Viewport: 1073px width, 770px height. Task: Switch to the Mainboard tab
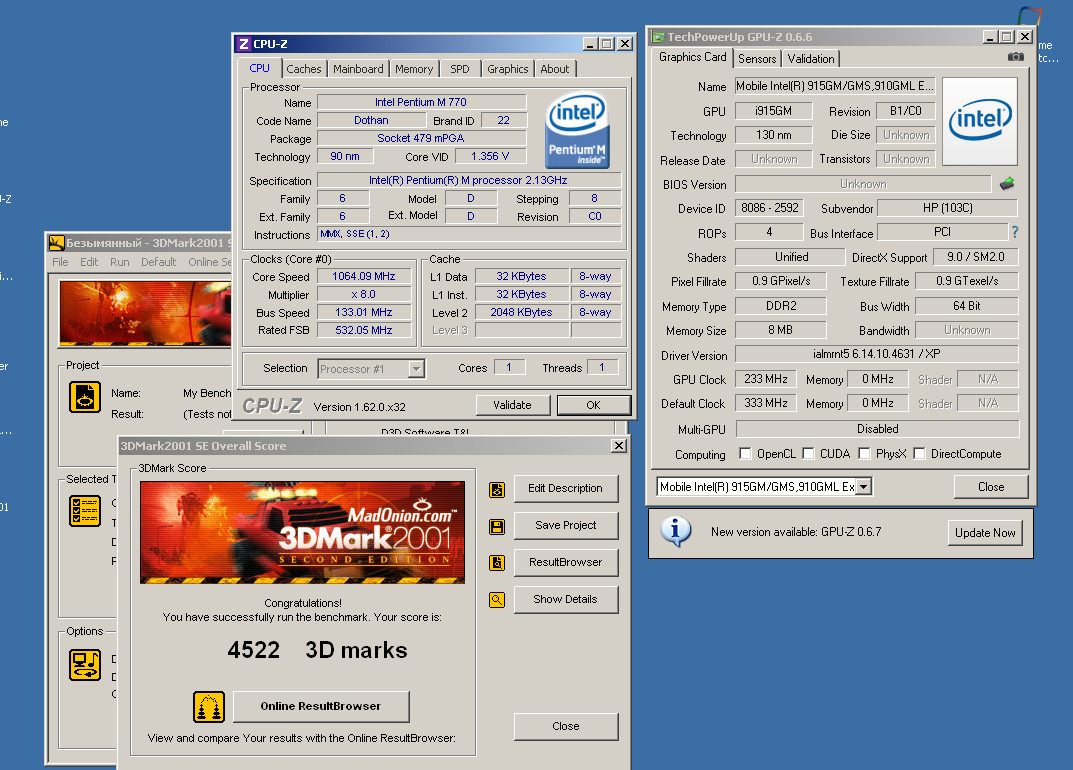[358, 69]
